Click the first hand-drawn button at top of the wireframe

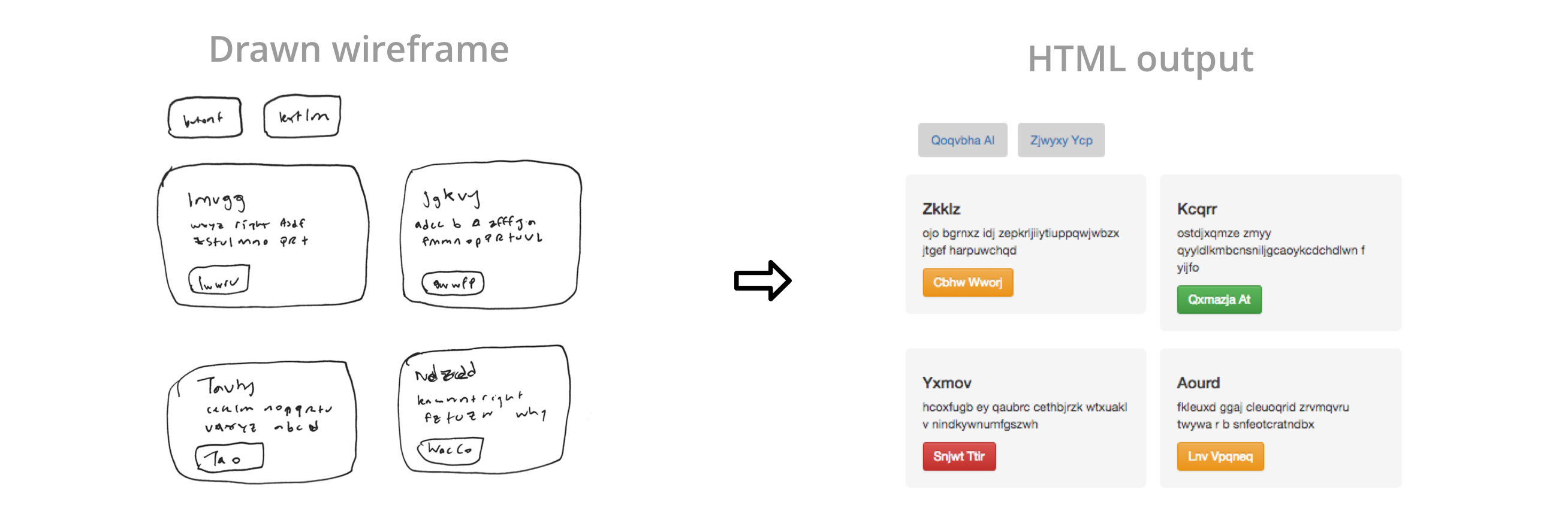(x=205, y=118)
